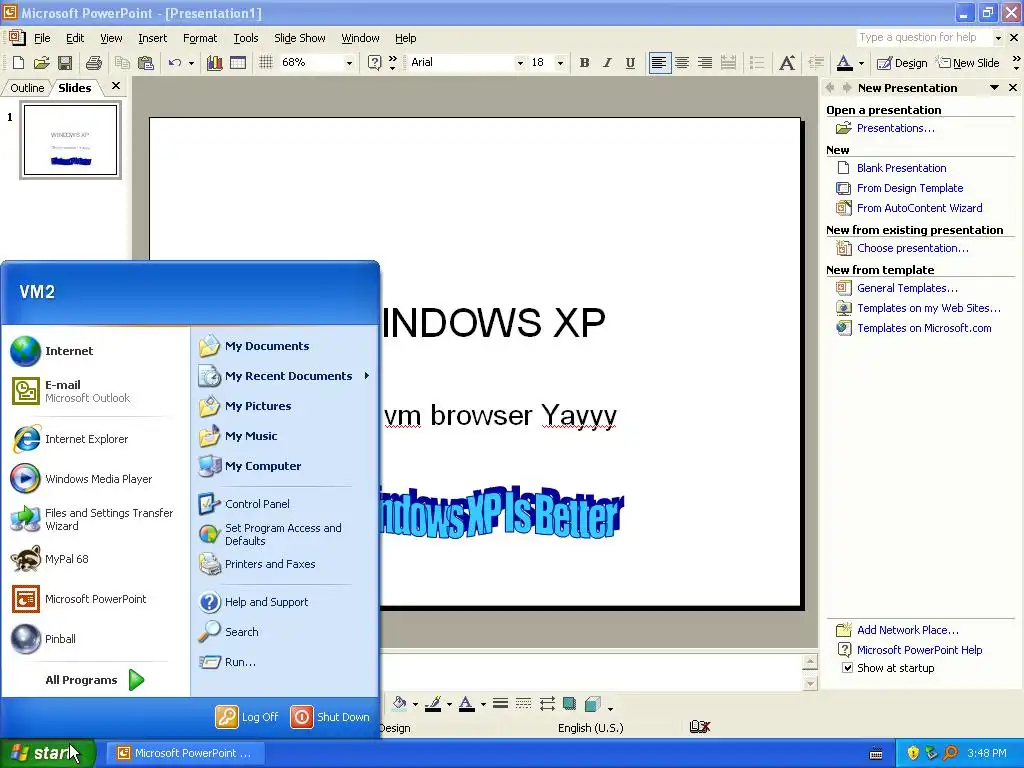Click the toolbar Font Color A swatch

(x=844, y=63)
